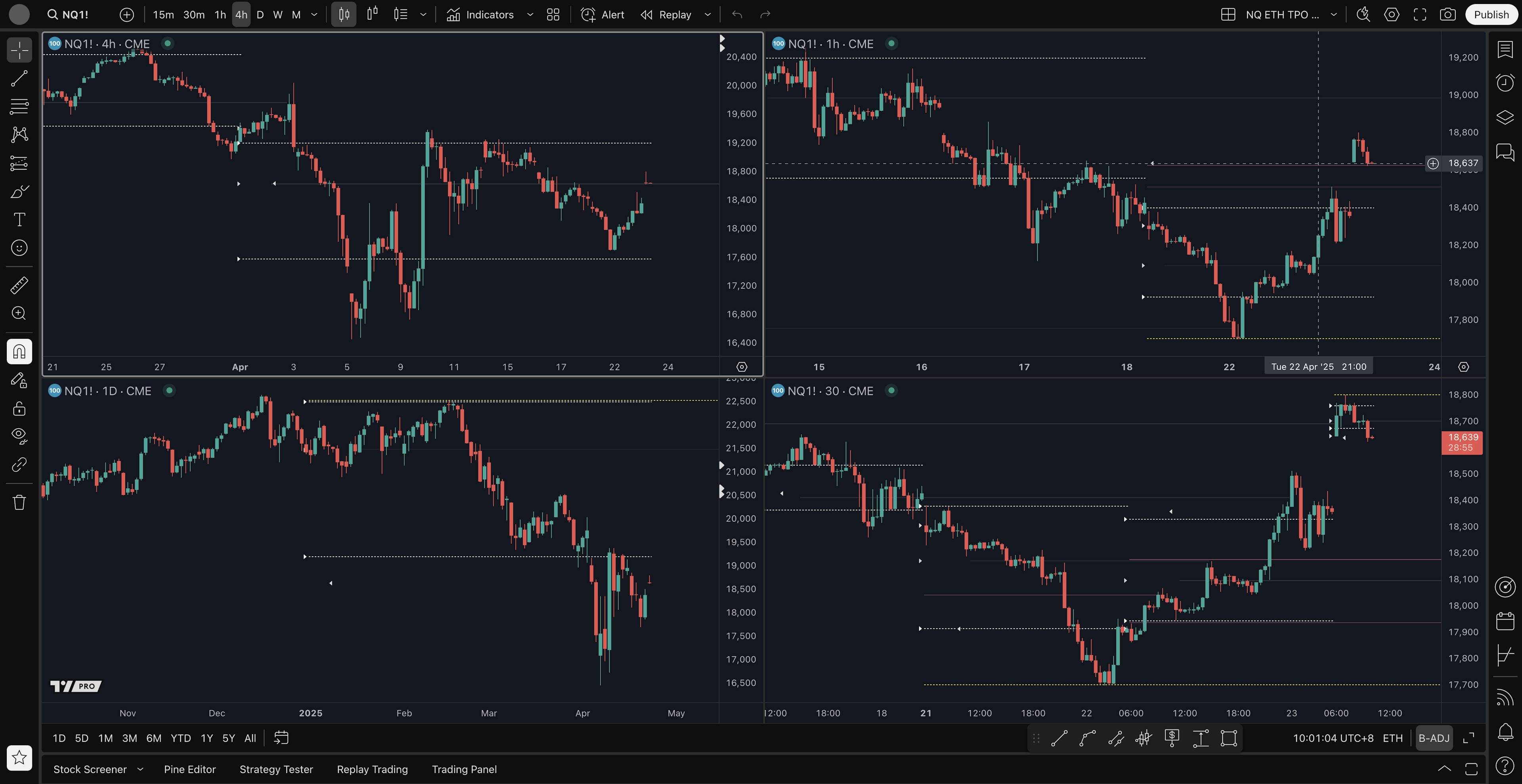
Task: Take a chart snapshot with camera icon
Action: click(1447, 15)
